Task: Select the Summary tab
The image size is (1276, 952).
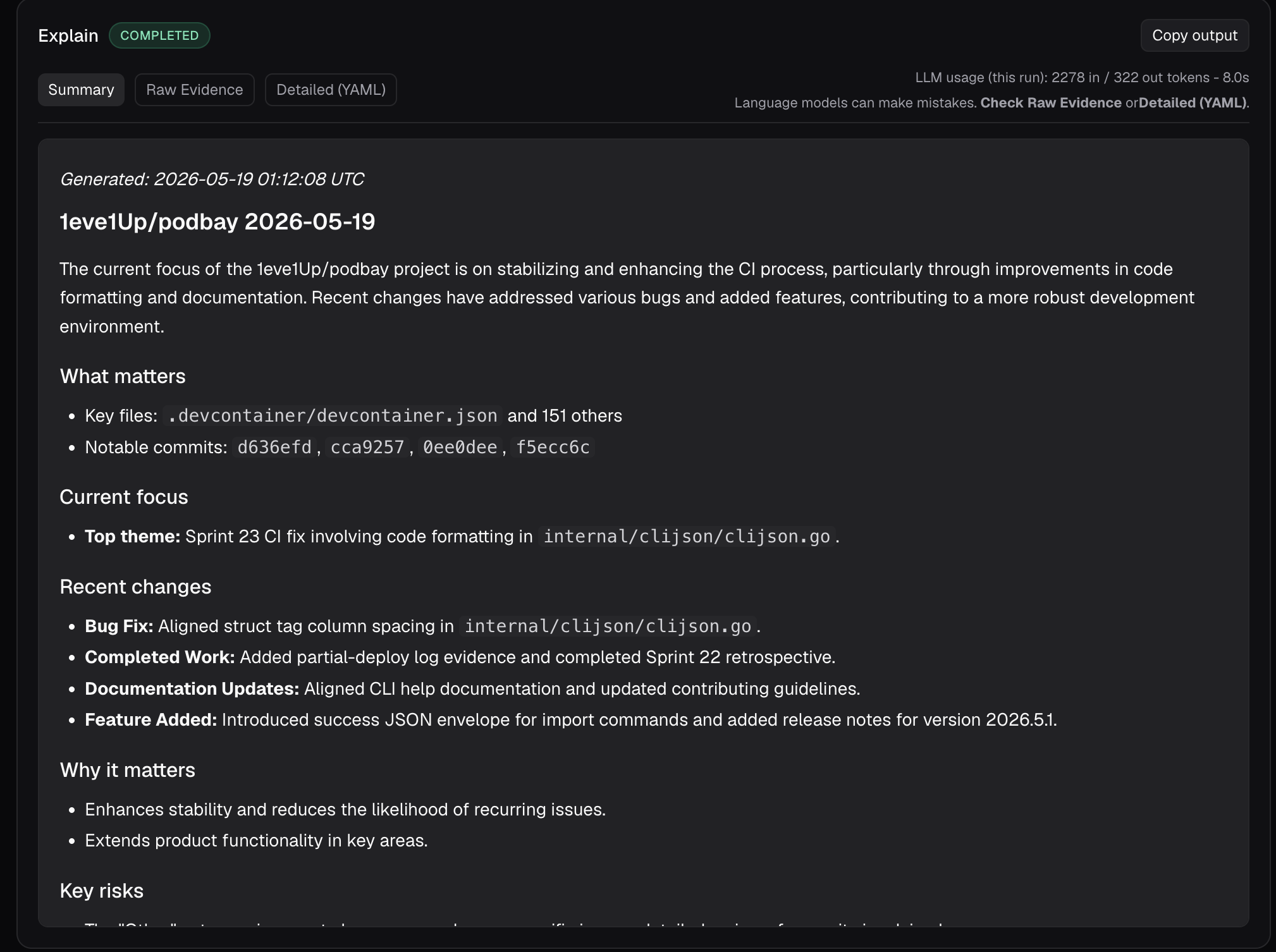Action: pyautogui.click(x=81, y=90)
